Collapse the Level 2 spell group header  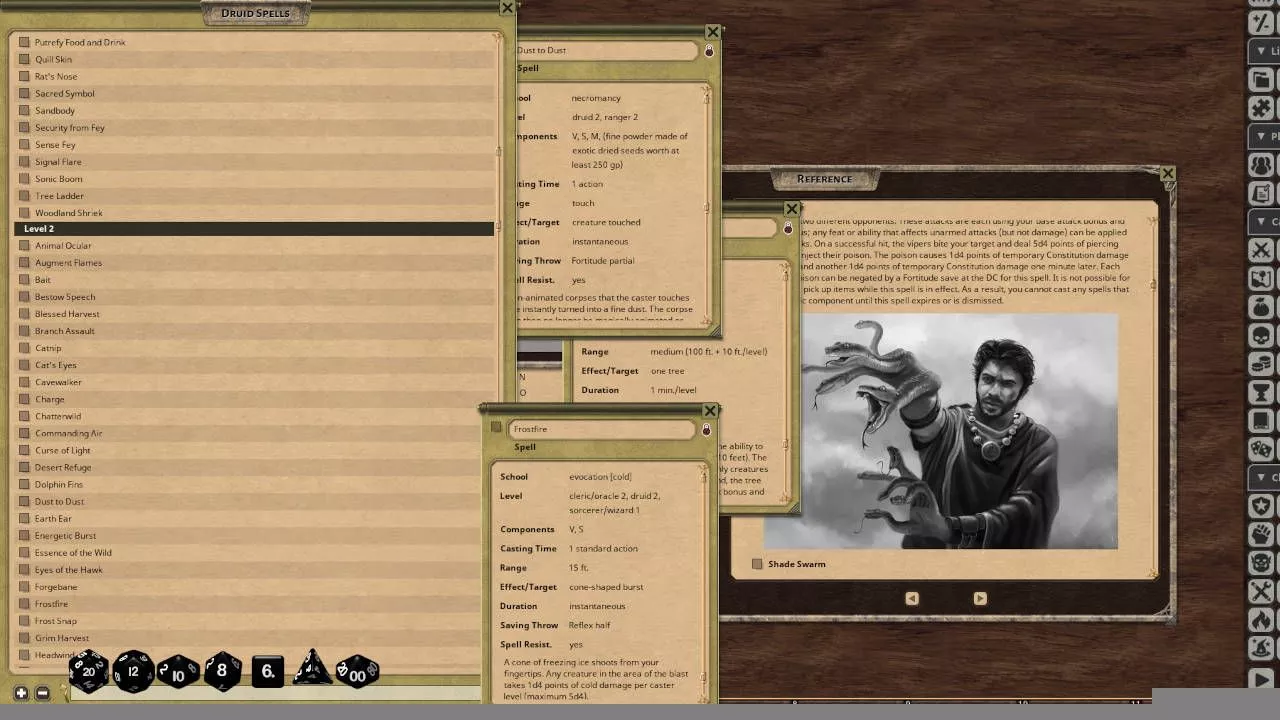(x=254, y=229)
